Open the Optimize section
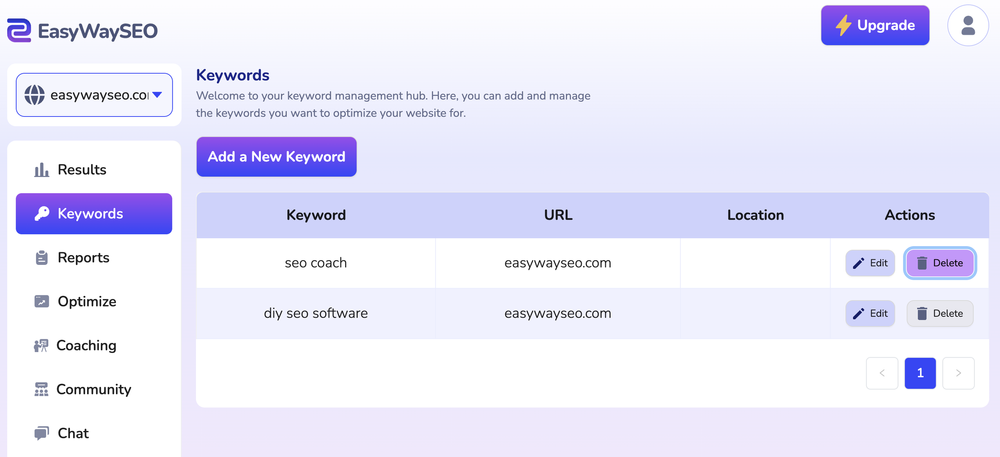This screenshot has height=457, width=1000. [x=94, y=301]
